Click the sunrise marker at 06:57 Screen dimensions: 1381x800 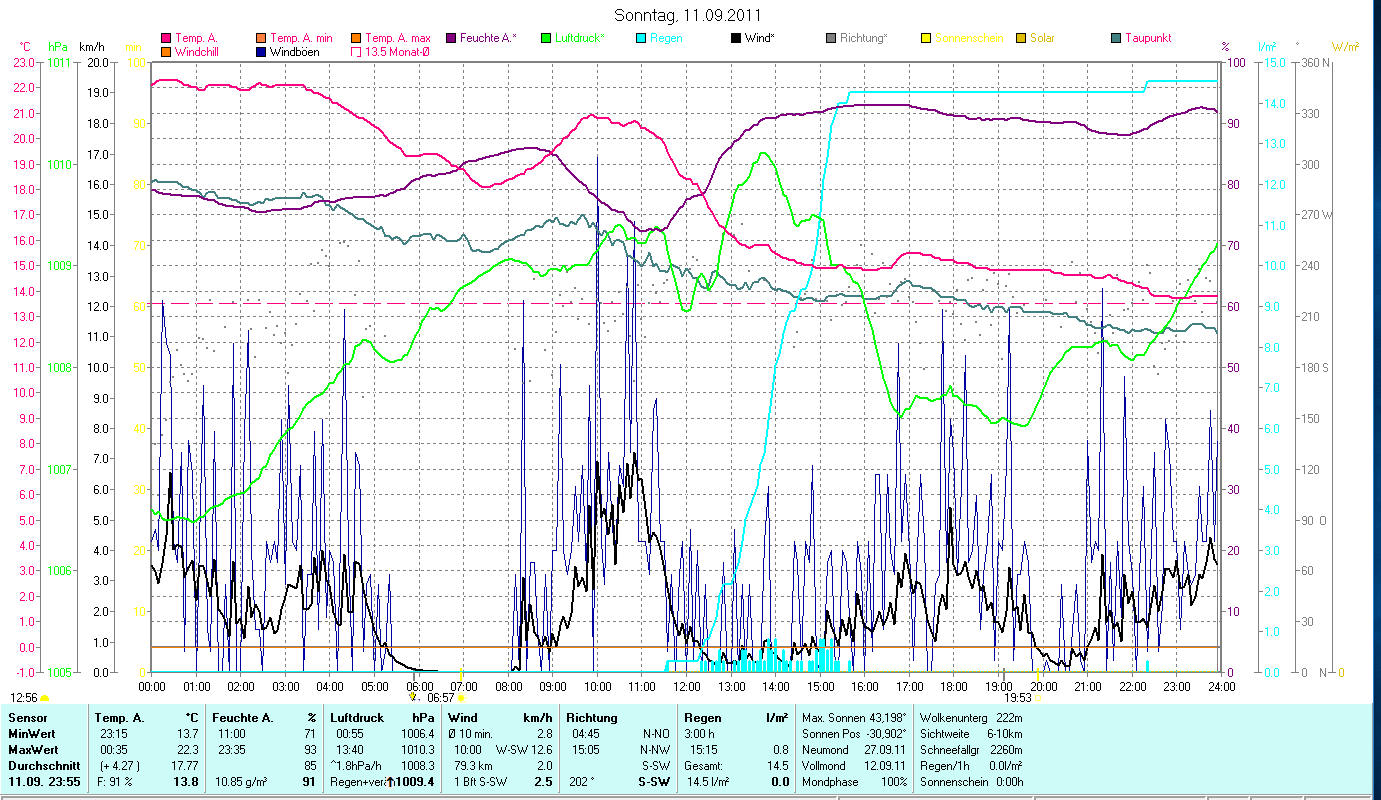460,697
